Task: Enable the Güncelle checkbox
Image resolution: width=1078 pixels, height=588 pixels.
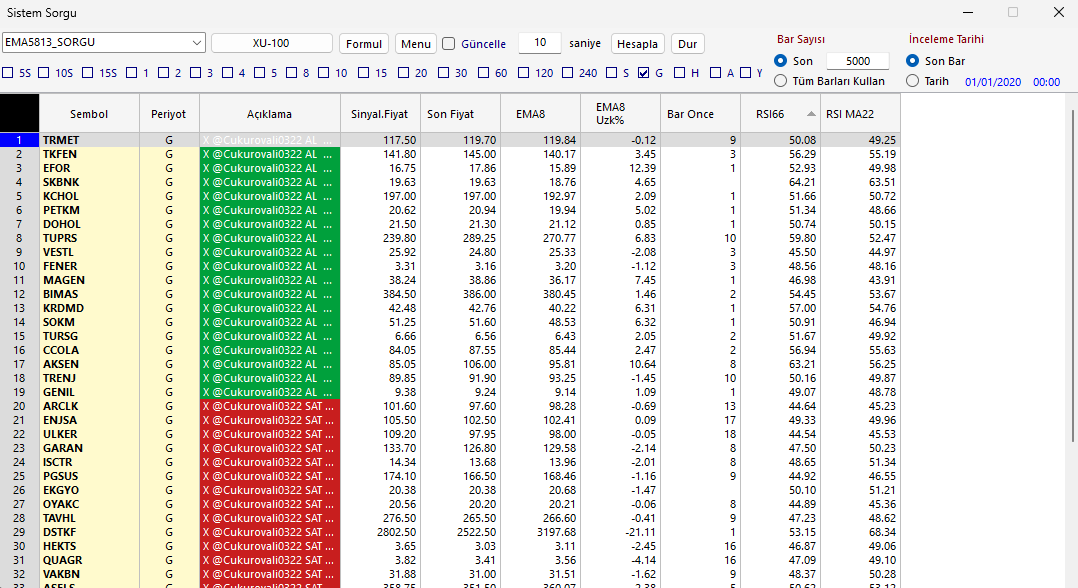Action: [x=449, y=44]
